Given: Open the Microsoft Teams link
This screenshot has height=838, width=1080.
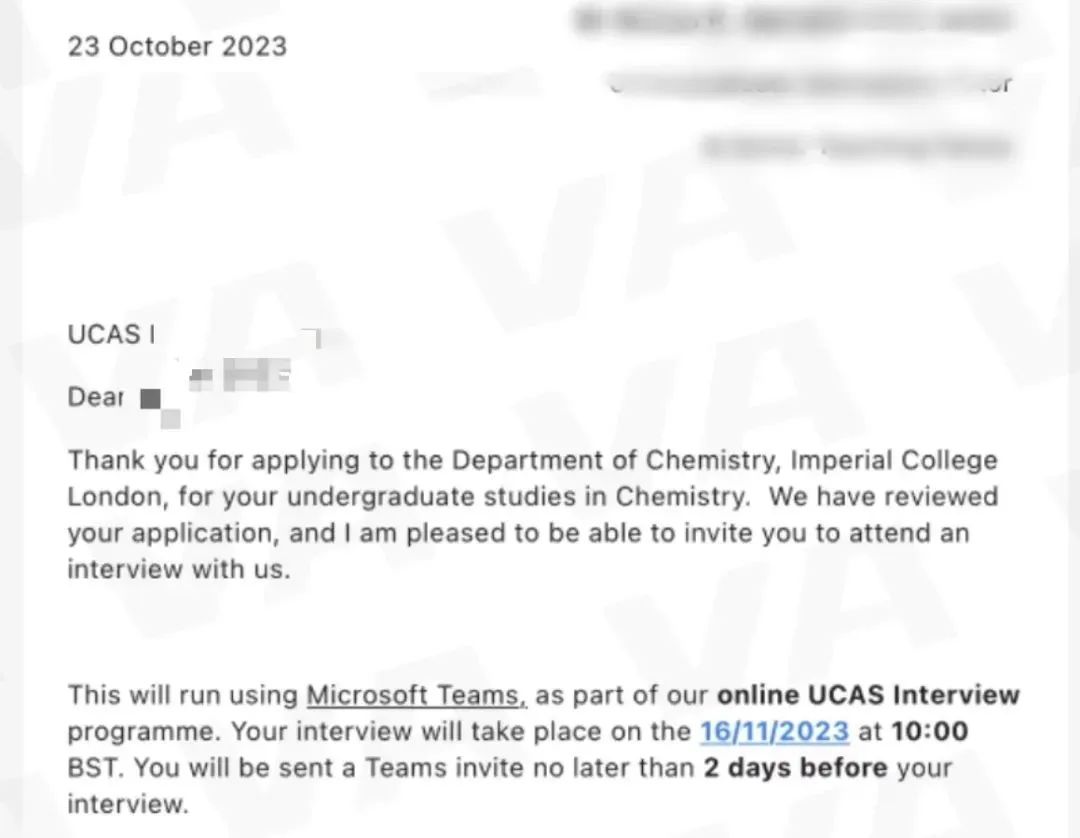Looking at the screenshot, I should coord(416,695).
